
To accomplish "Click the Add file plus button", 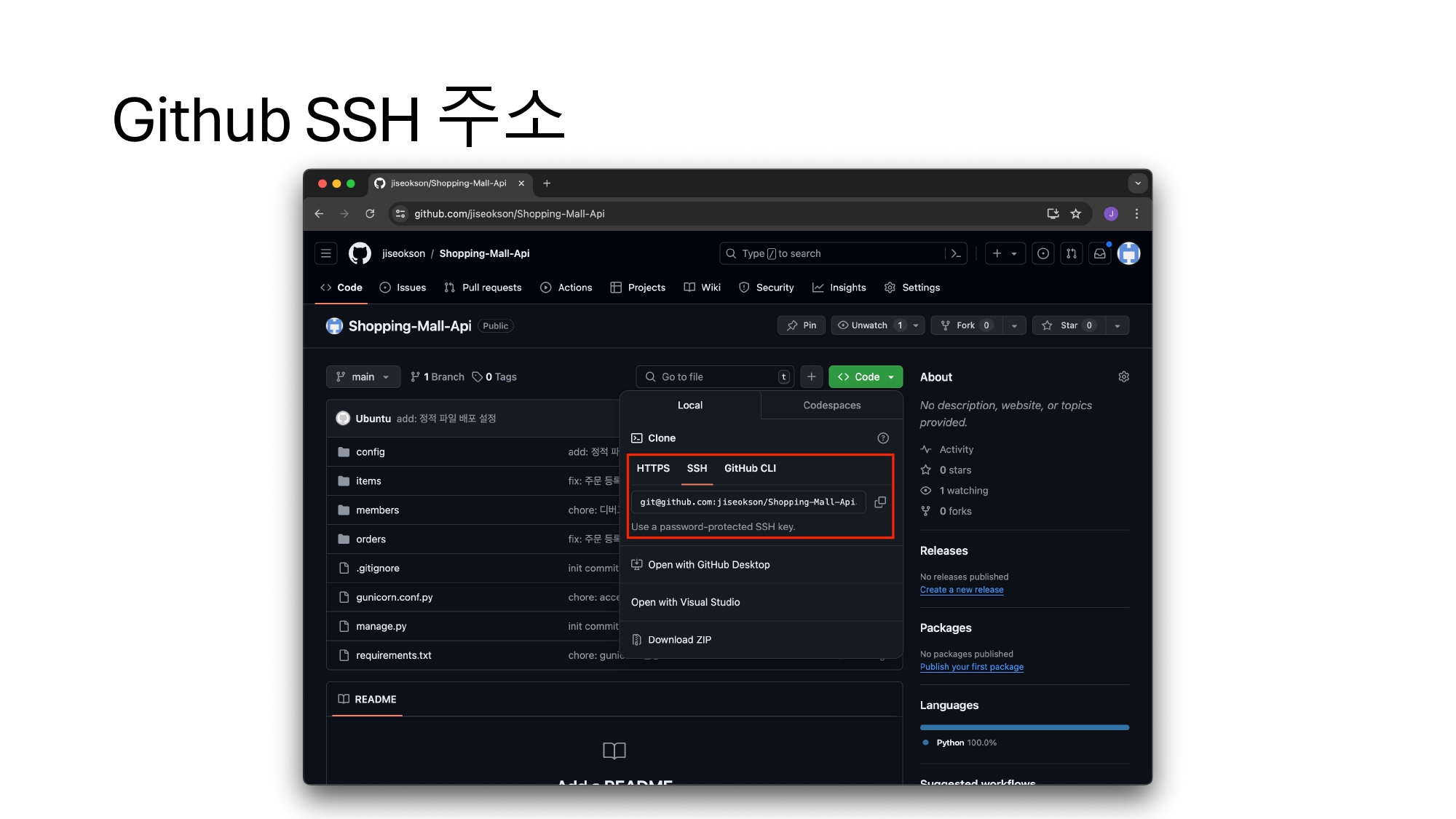I will (811, 377).
